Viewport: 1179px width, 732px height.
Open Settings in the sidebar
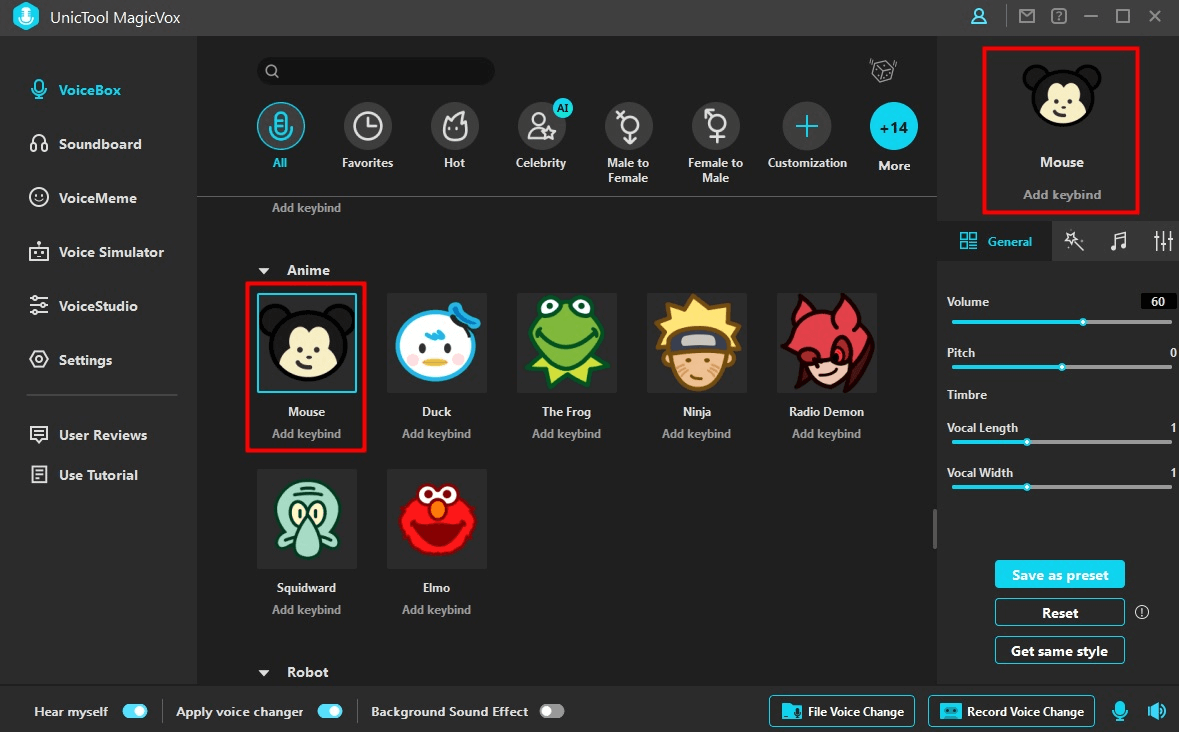click(71, 360)
